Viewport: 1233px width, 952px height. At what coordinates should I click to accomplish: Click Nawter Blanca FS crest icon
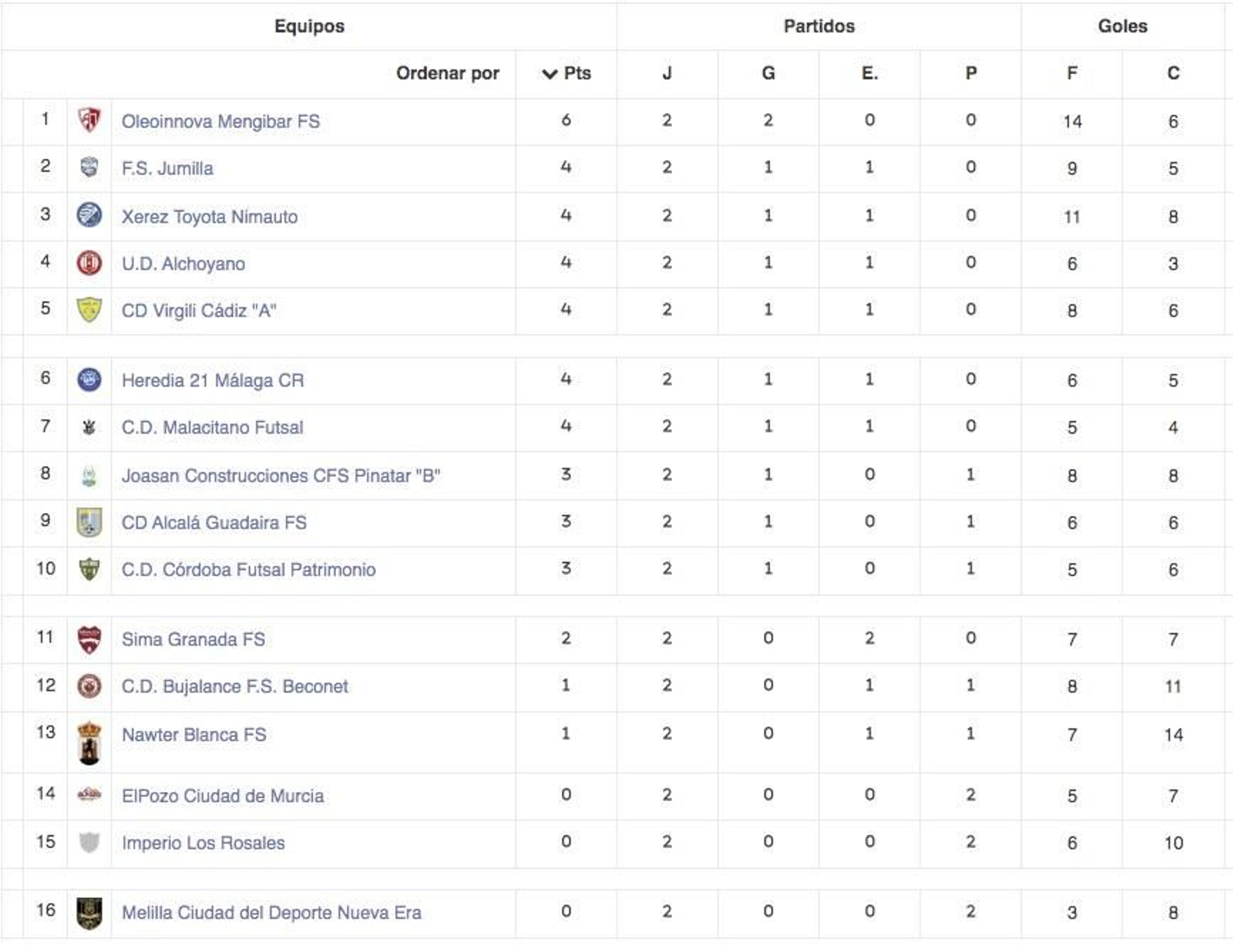coord(89,742)
